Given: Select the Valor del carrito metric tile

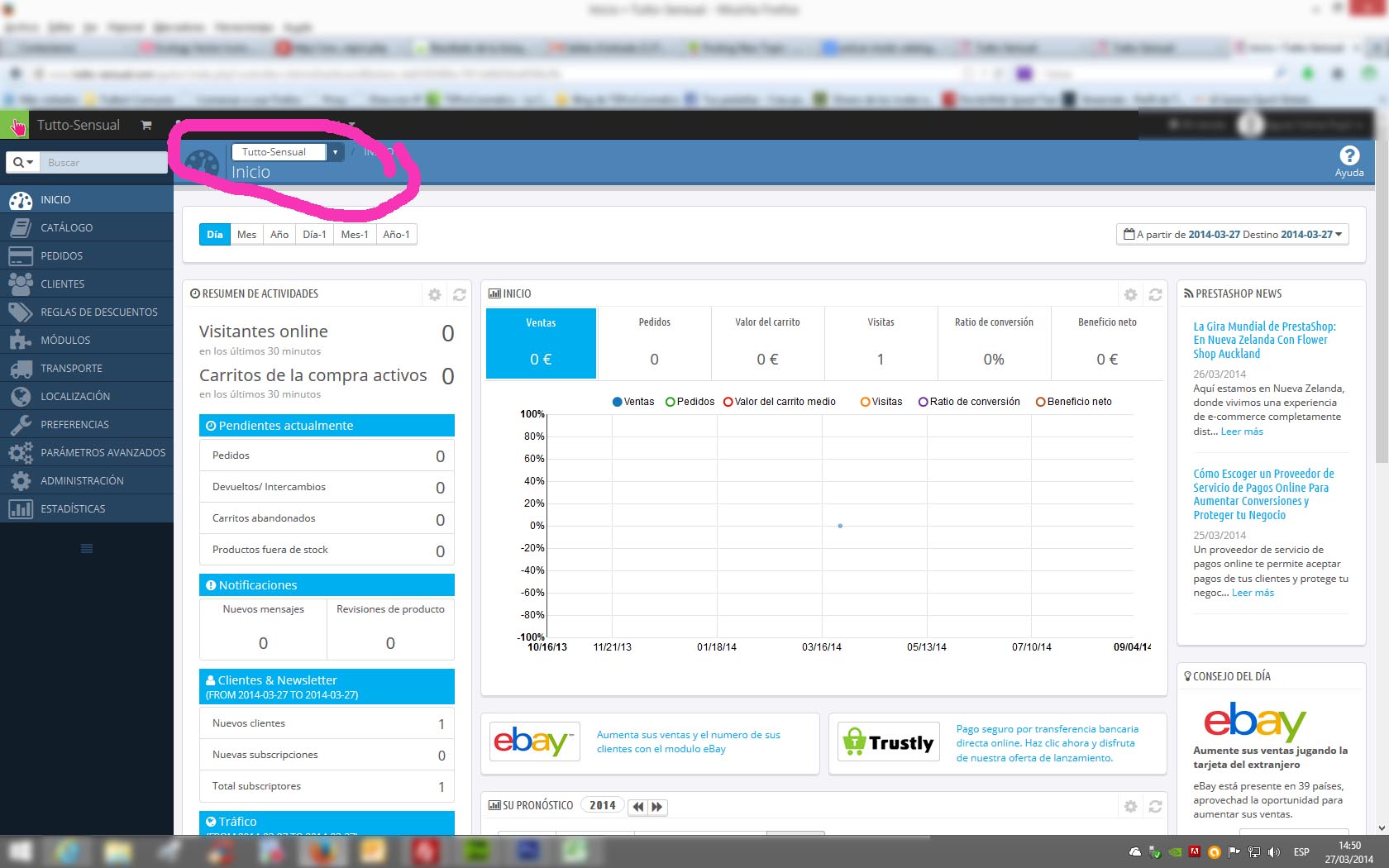Looking at the screenshot, I should [767, 343].
